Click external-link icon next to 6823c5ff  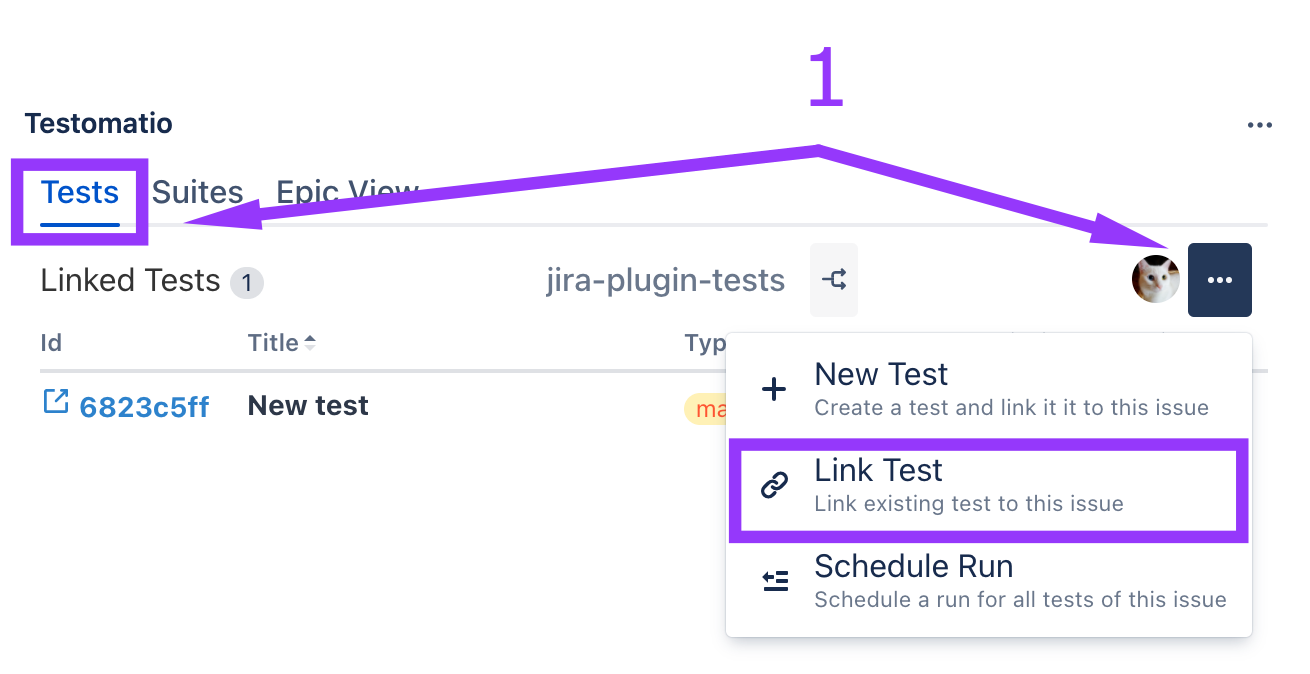(x=56, y=402)
